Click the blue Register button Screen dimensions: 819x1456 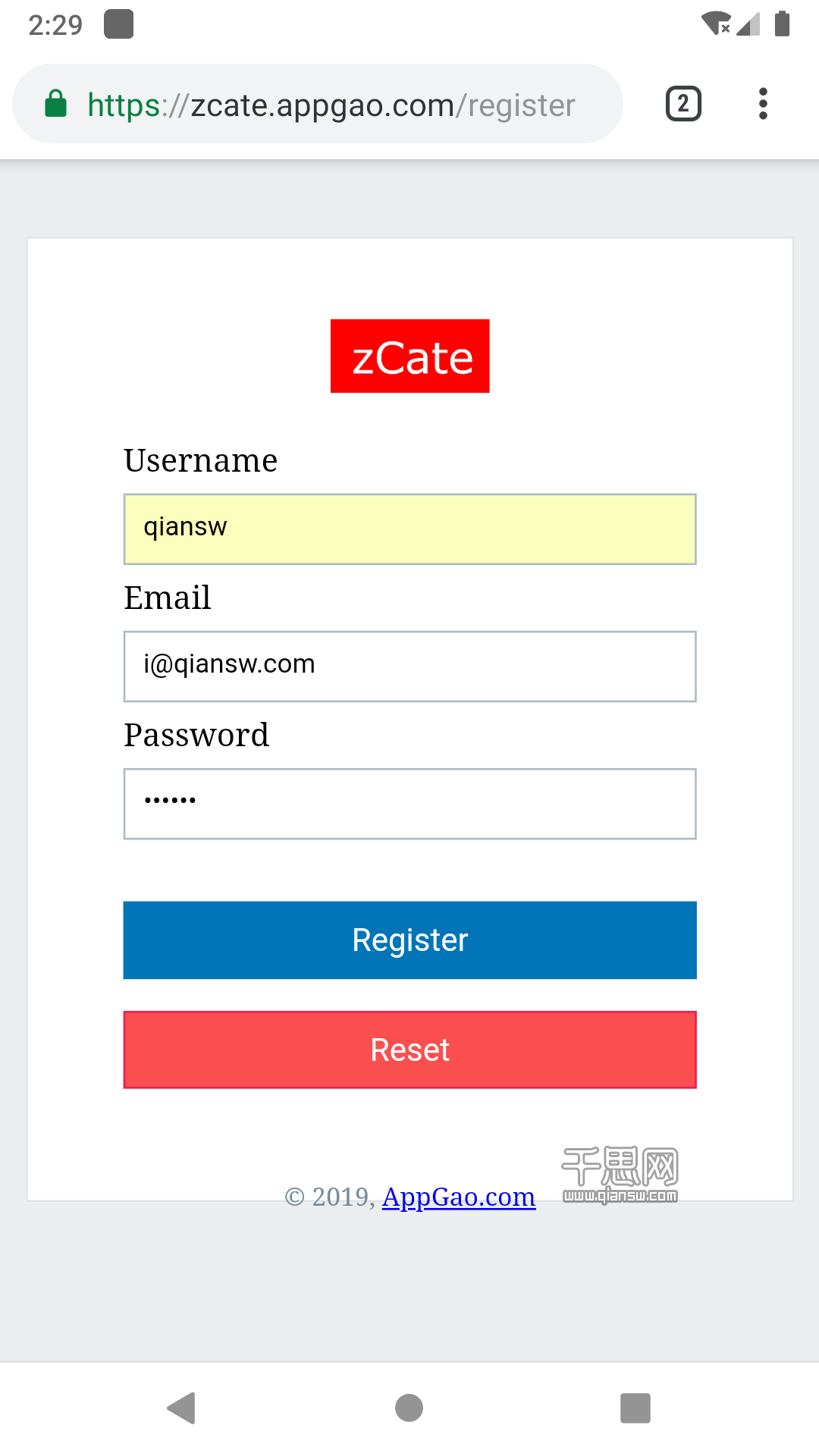(x=410, y=940)
